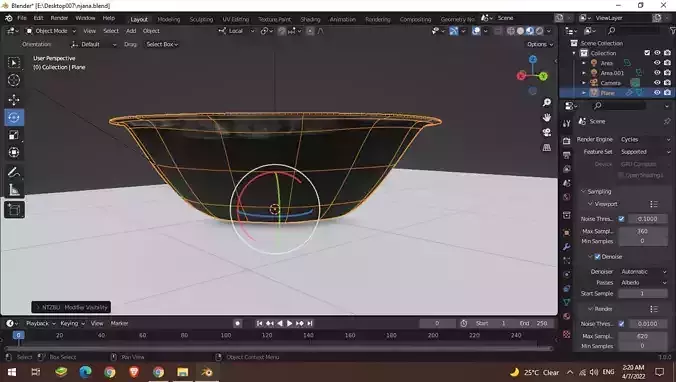Open Orientation Default dropdown
Image resolution: width=676 pixels, height=382 pixels.
(x=94, y=44)
